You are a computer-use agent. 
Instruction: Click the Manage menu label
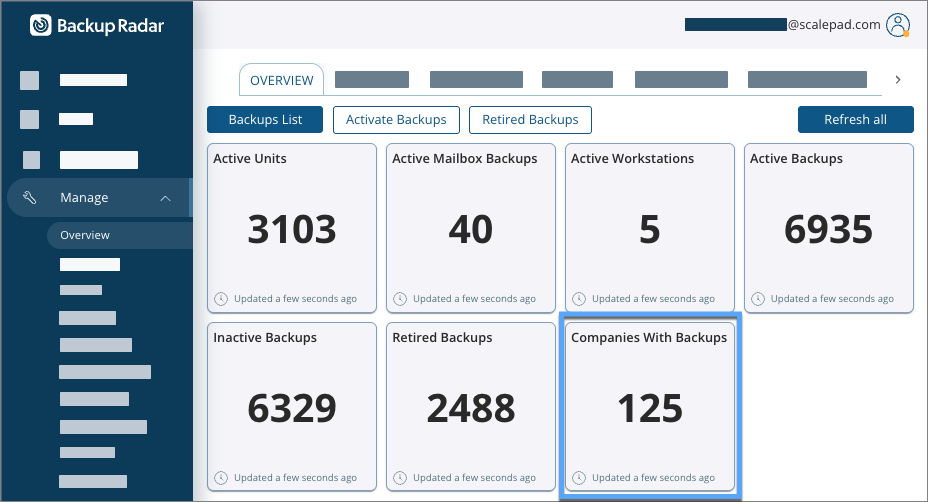pos(84,198)
